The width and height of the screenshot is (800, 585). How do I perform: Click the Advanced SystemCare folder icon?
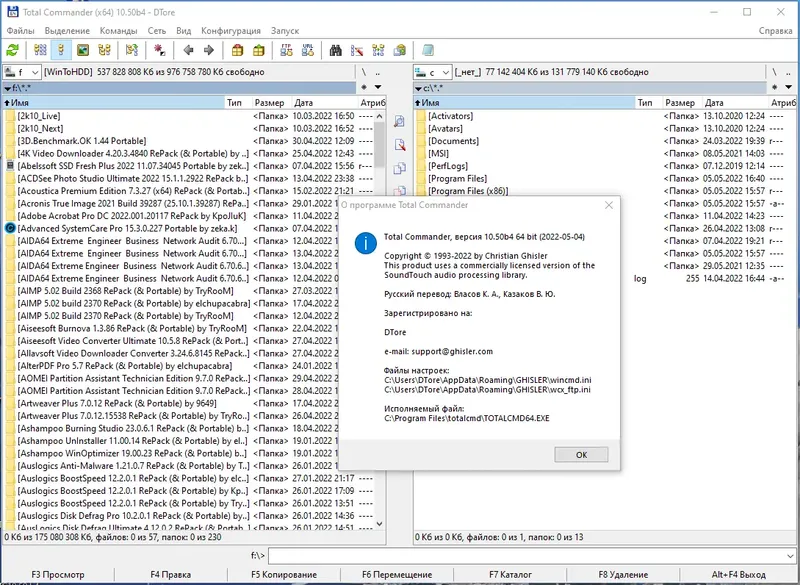click(x=10, y=228)
